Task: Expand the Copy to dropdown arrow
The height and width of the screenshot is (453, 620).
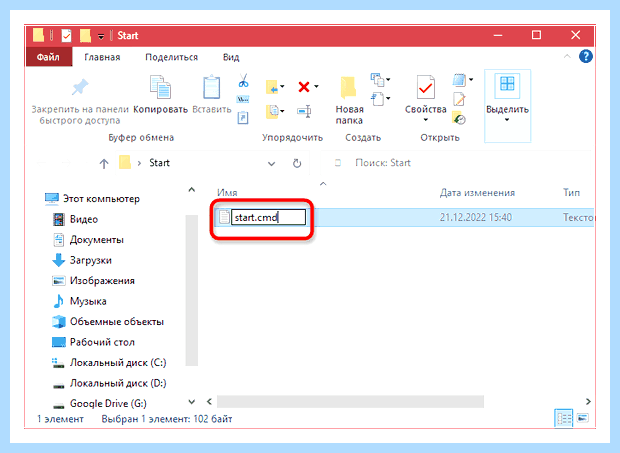Action: 282,111
